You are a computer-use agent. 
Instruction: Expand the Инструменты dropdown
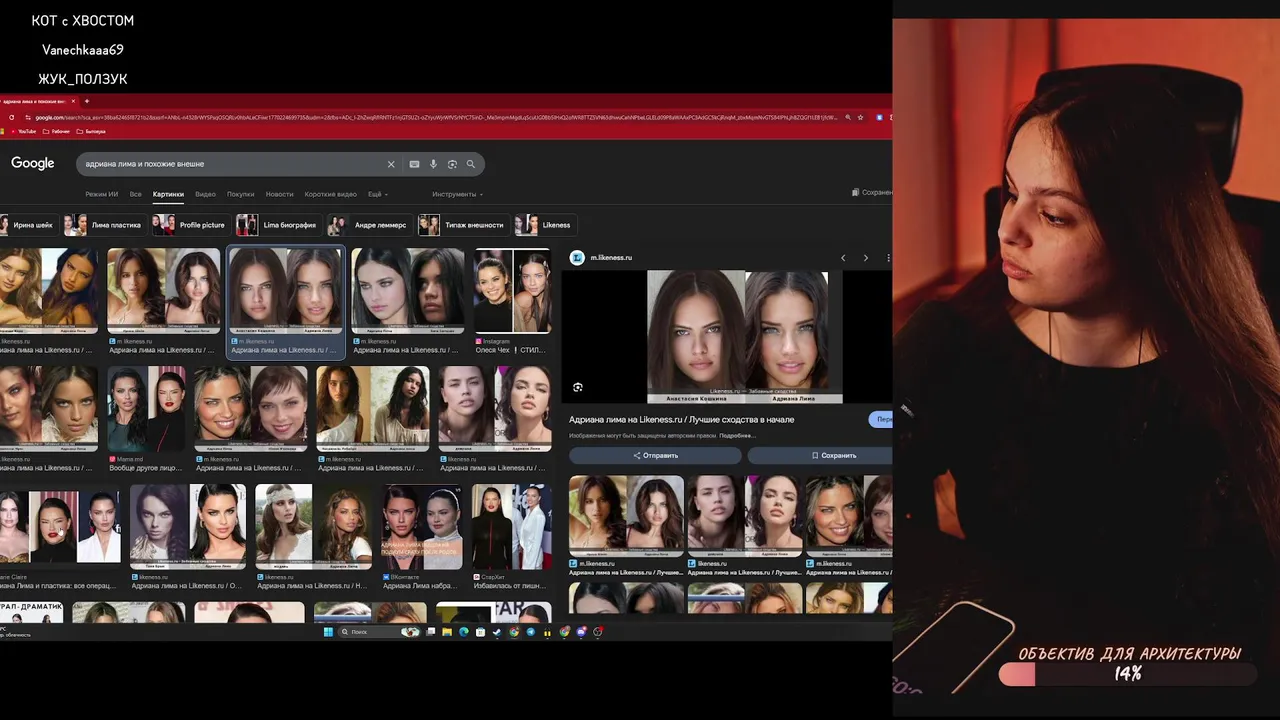pyautogui.click(x=457, y=194)
